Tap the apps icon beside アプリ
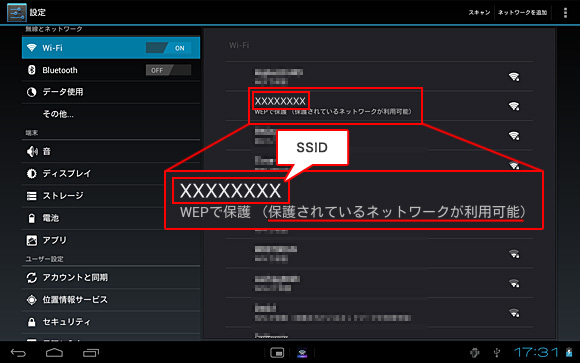 click(32, 240)
